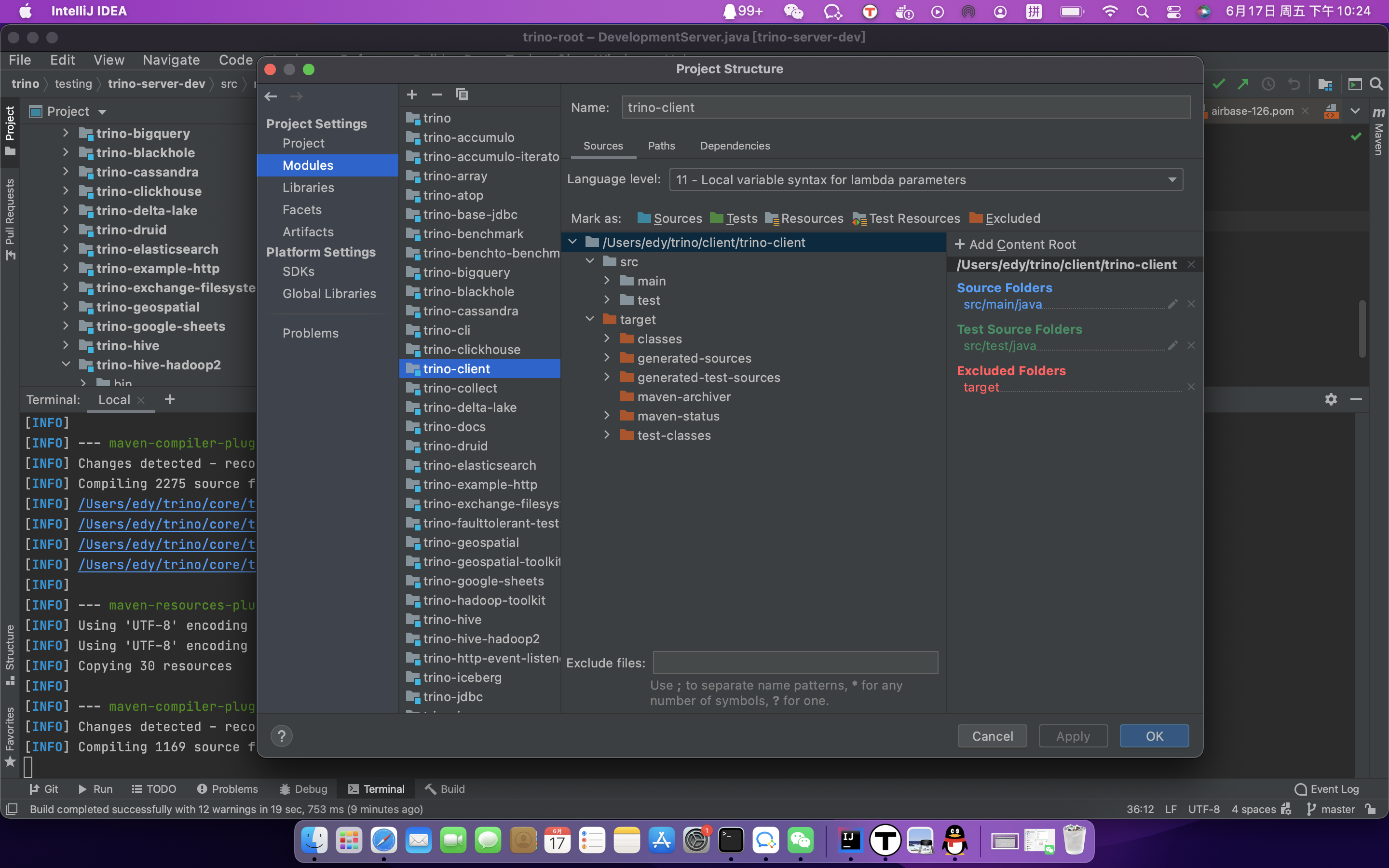Viewport: 1389px width, 868px height.
Task: Open help via question mark icon
Action: 281,735
